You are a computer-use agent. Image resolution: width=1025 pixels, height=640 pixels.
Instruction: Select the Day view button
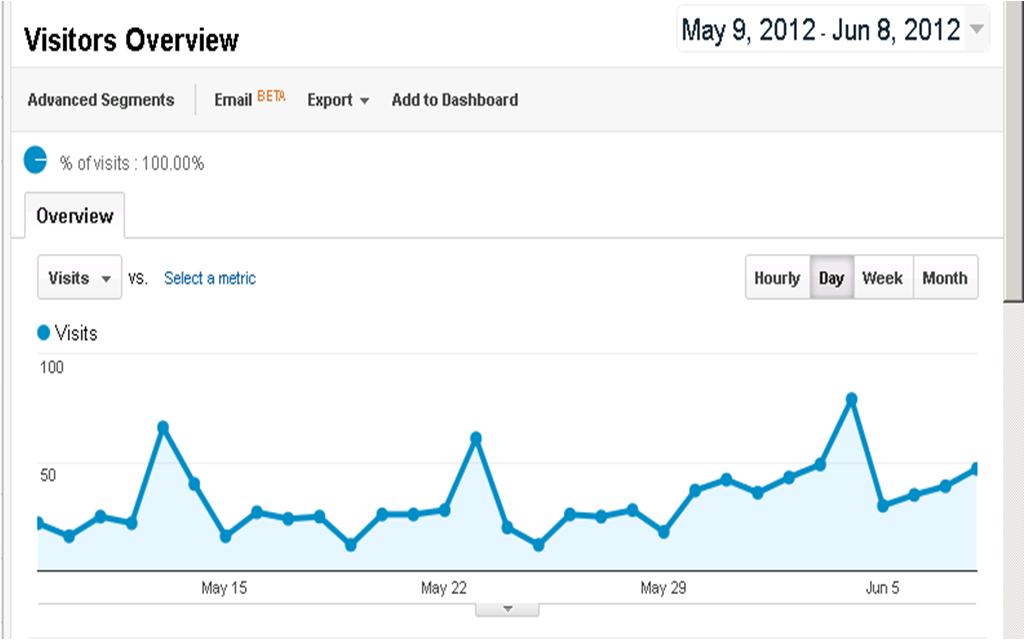(831, 278)
